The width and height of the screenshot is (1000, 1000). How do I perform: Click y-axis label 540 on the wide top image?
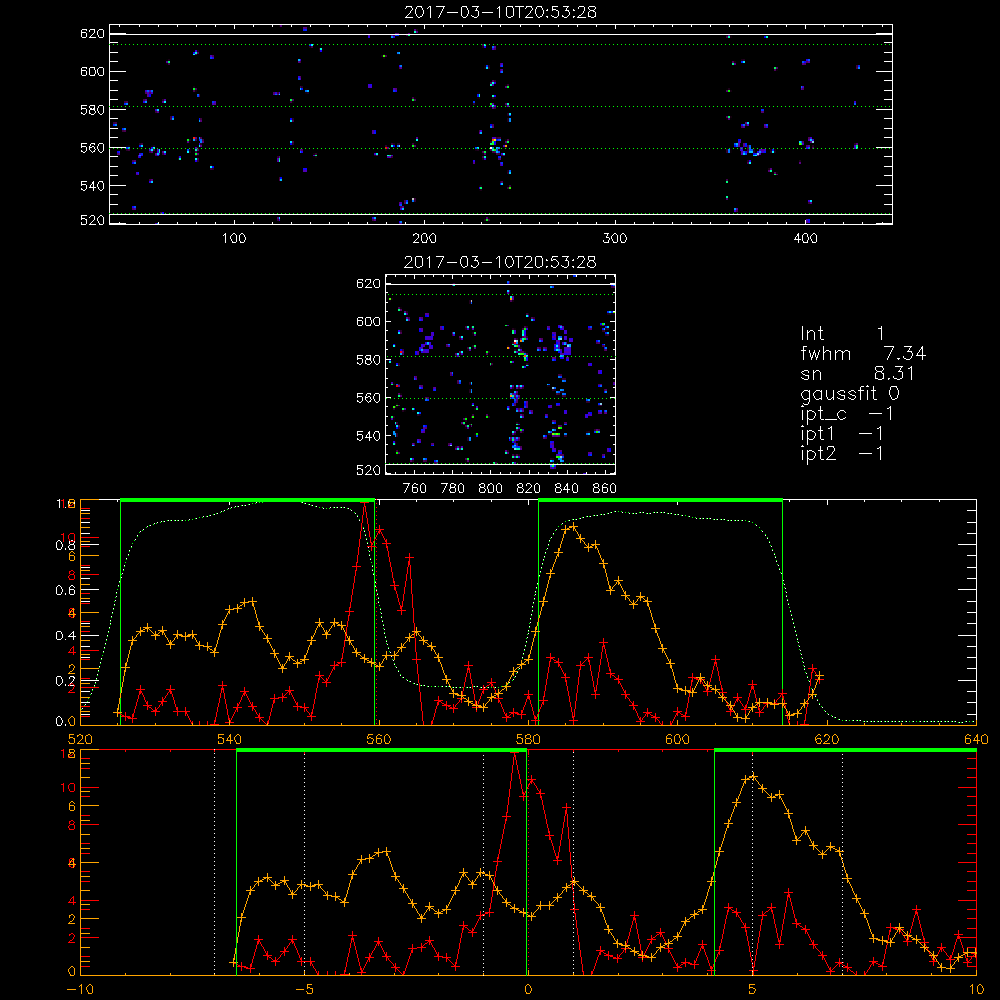[92, 186]
